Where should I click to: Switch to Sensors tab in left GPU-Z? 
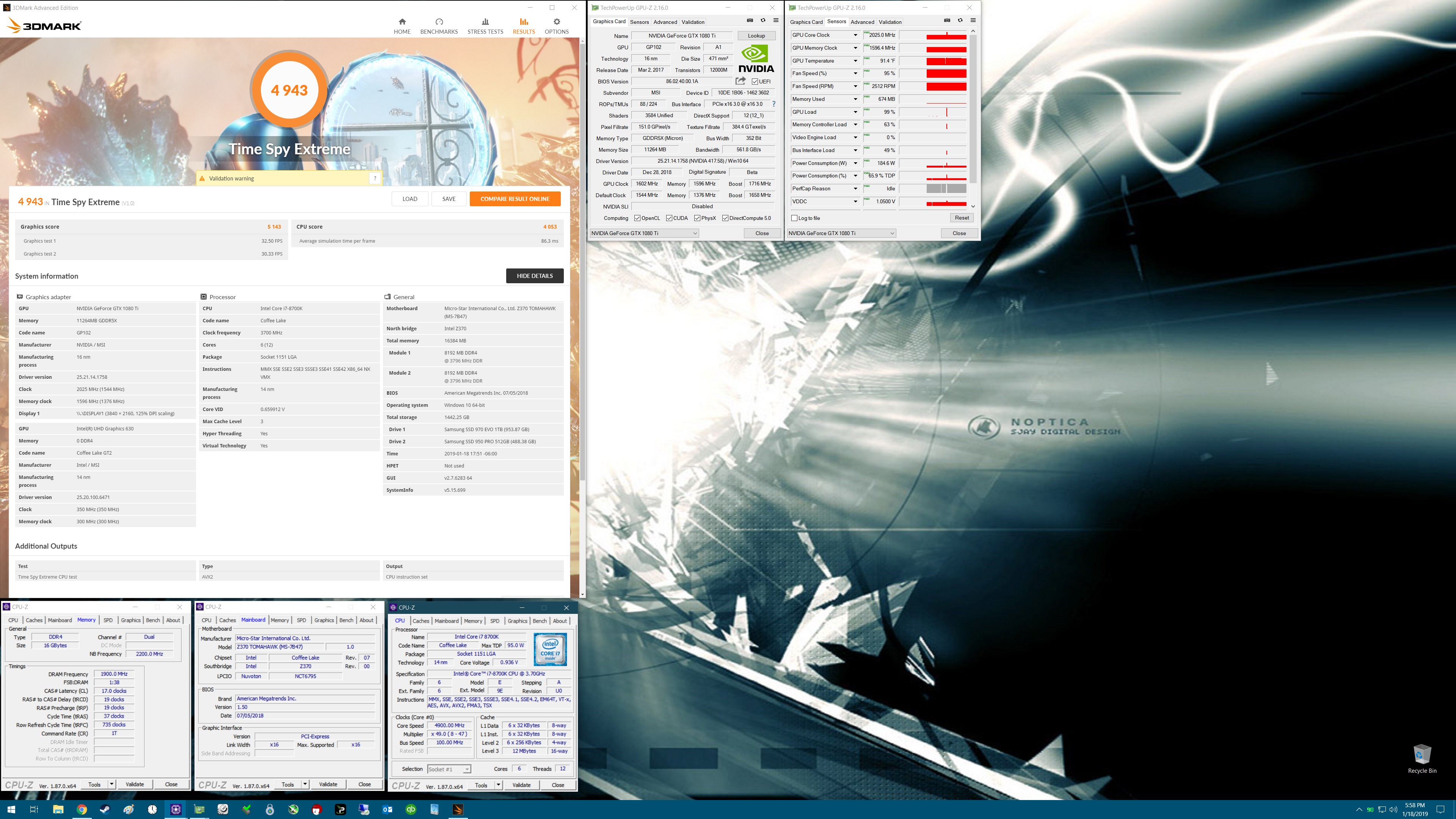(639, 22)
